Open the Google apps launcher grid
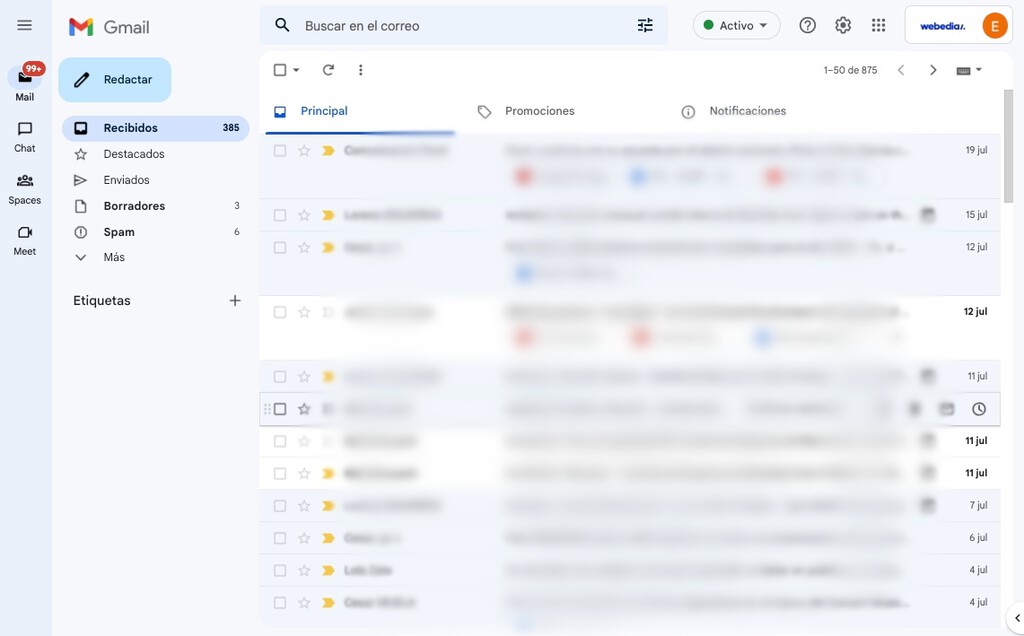The height and width of the screenshot is (636, 1024). [878, 24]
